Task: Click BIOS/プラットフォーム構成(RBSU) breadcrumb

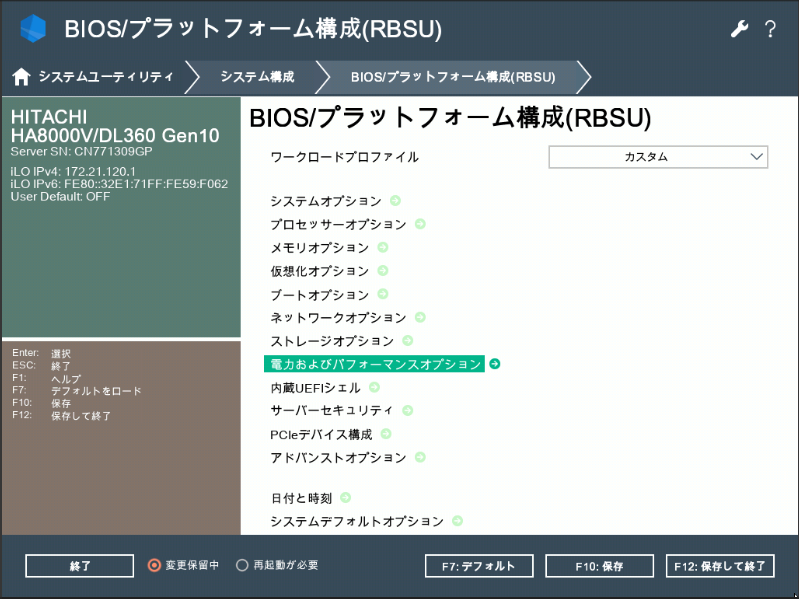Action: point(453,77)
